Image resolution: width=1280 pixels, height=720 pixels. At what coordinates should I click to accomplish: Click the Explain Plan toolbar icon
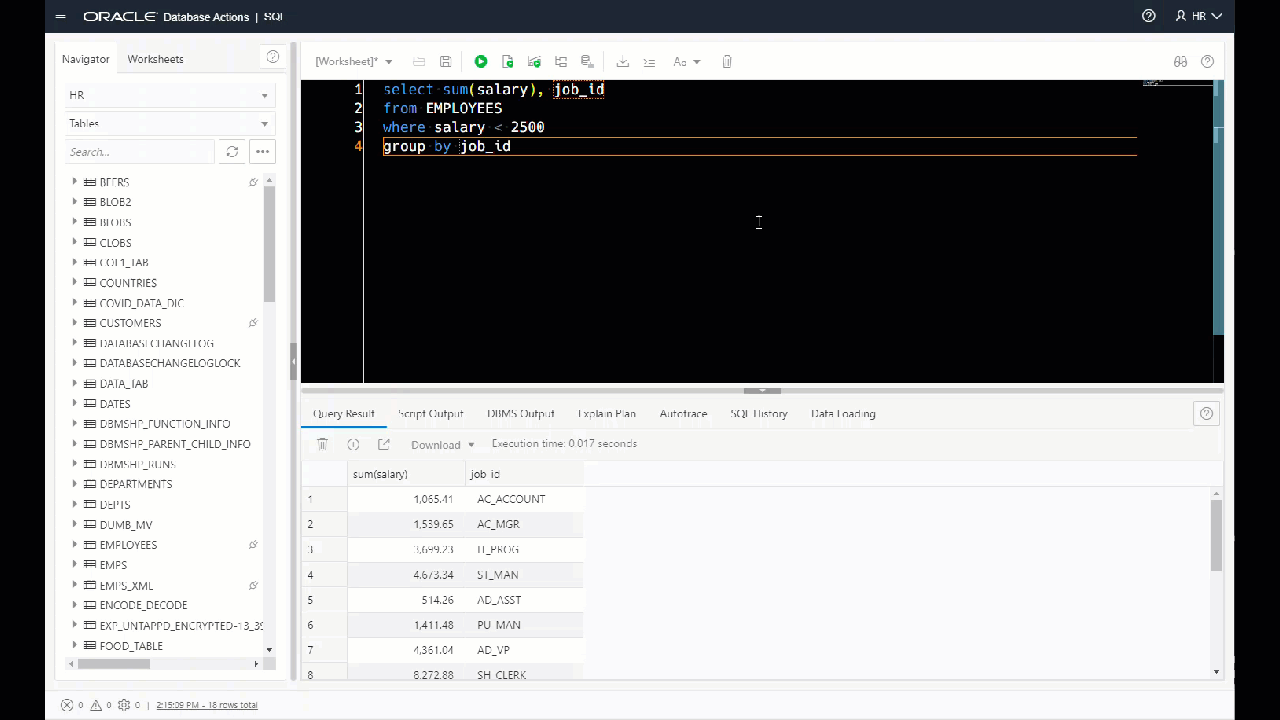click(x=535, y=62)
